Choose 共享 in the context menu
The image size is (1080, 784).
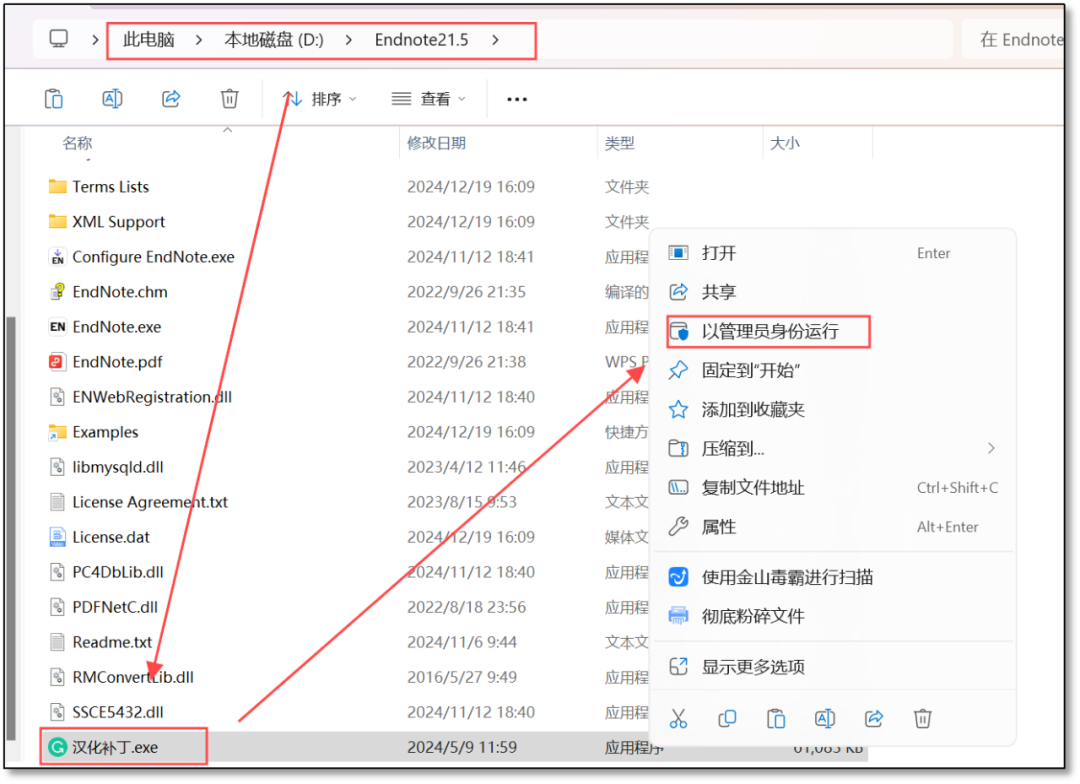(x=833, y=292)
